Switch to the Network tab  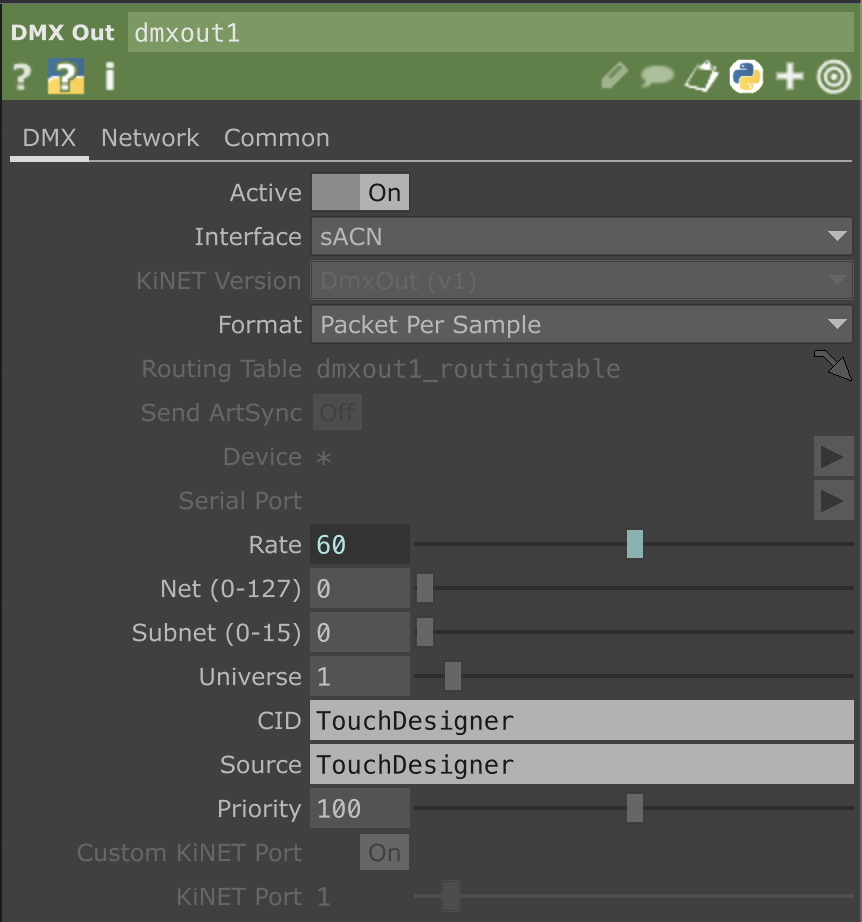pyautogui.click(x=150, y=138)
